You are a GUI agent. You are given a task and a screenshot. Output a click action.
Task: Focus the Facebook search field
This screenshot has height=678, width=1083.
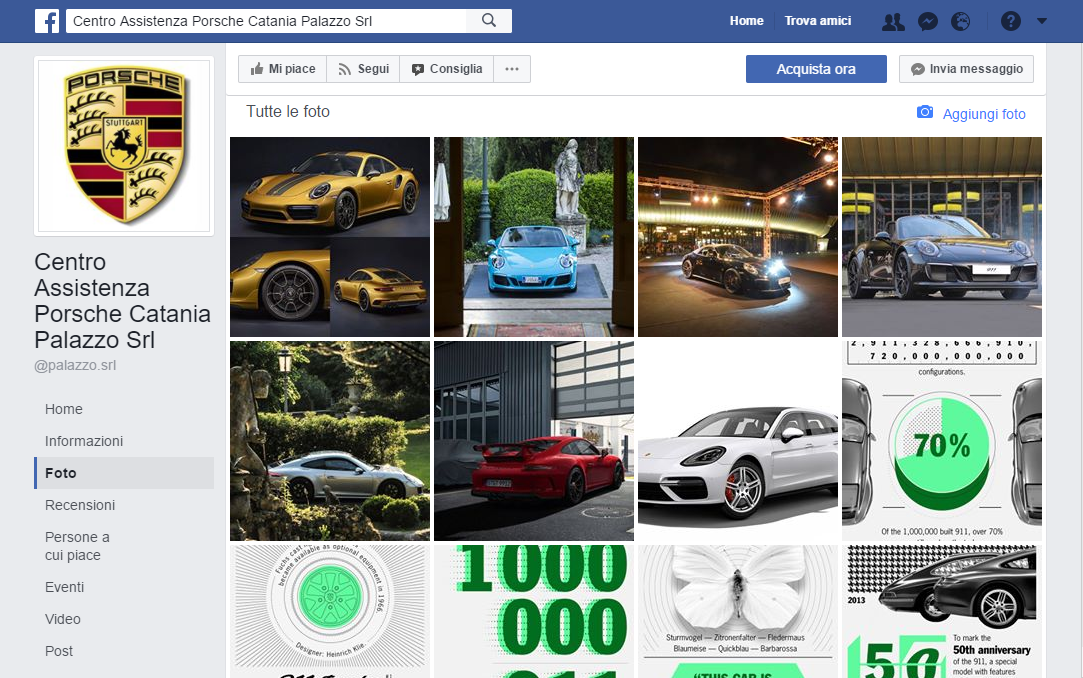(267, 21)
